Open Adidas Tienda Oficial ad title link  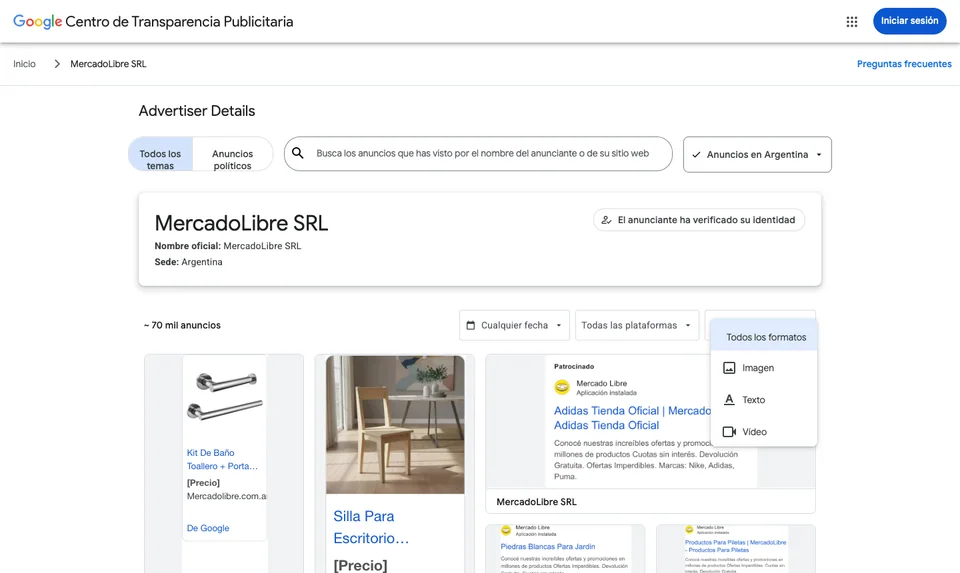point(632,418)
